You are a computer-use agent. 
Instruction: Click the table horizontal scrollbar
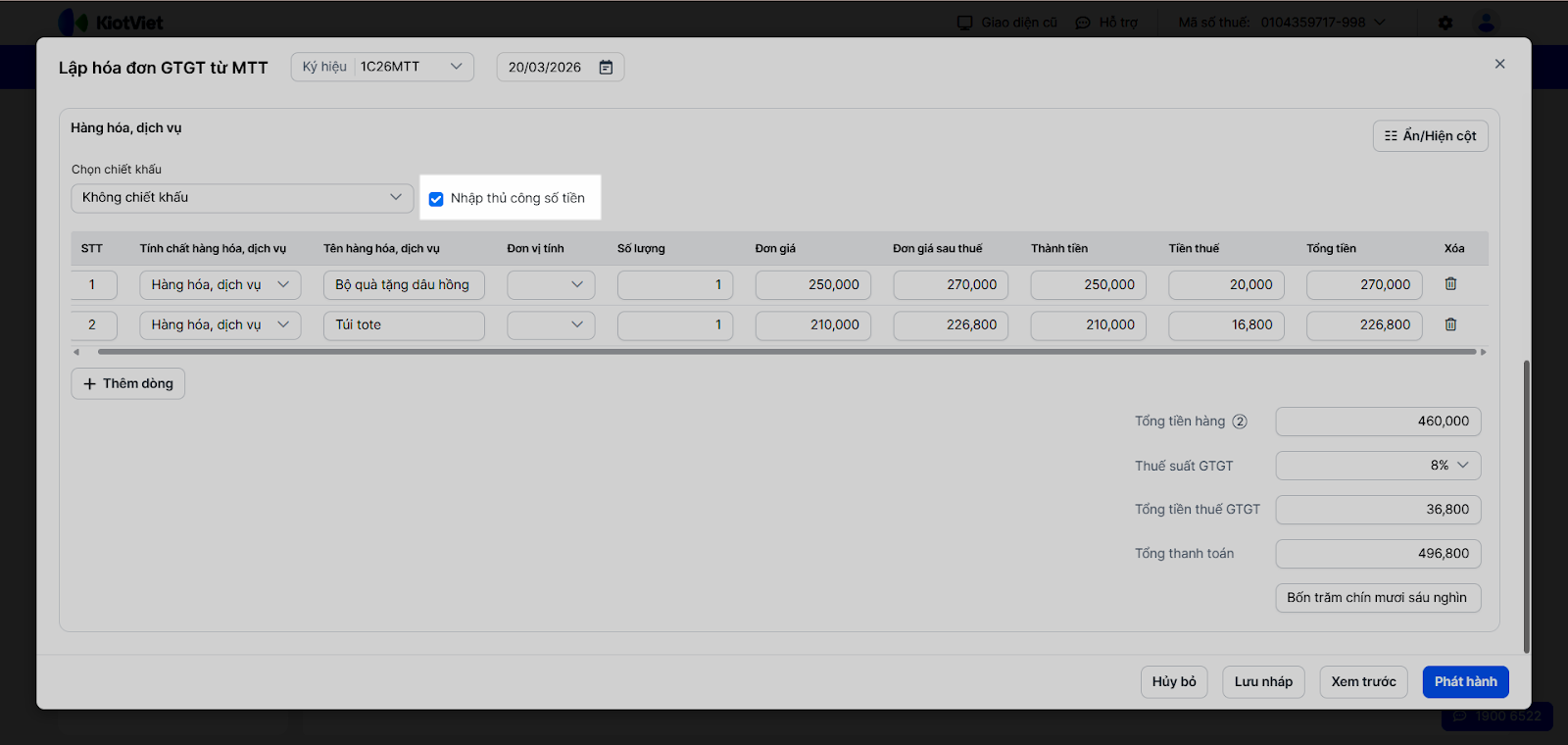tap(787, 352)
